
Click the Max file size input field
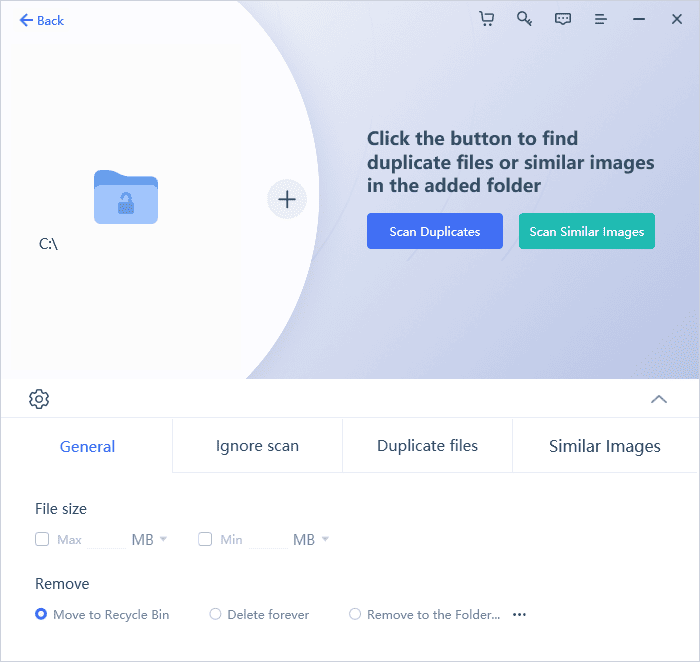click(106, 539)
